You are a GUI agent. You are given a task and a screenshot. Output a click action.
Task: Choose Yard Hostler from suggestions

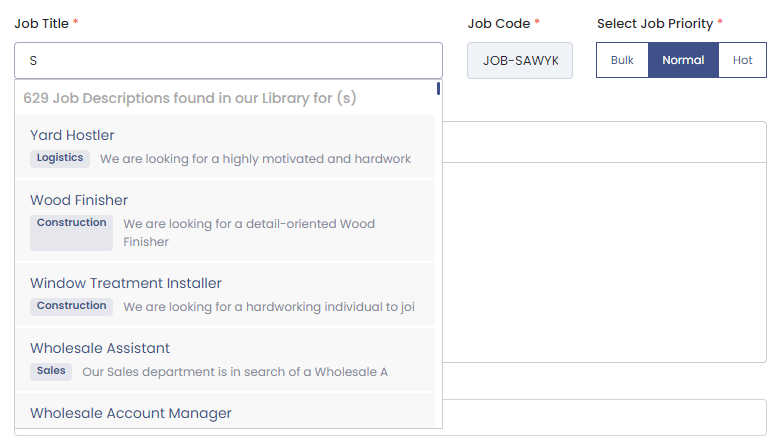(x=72, y=135)
